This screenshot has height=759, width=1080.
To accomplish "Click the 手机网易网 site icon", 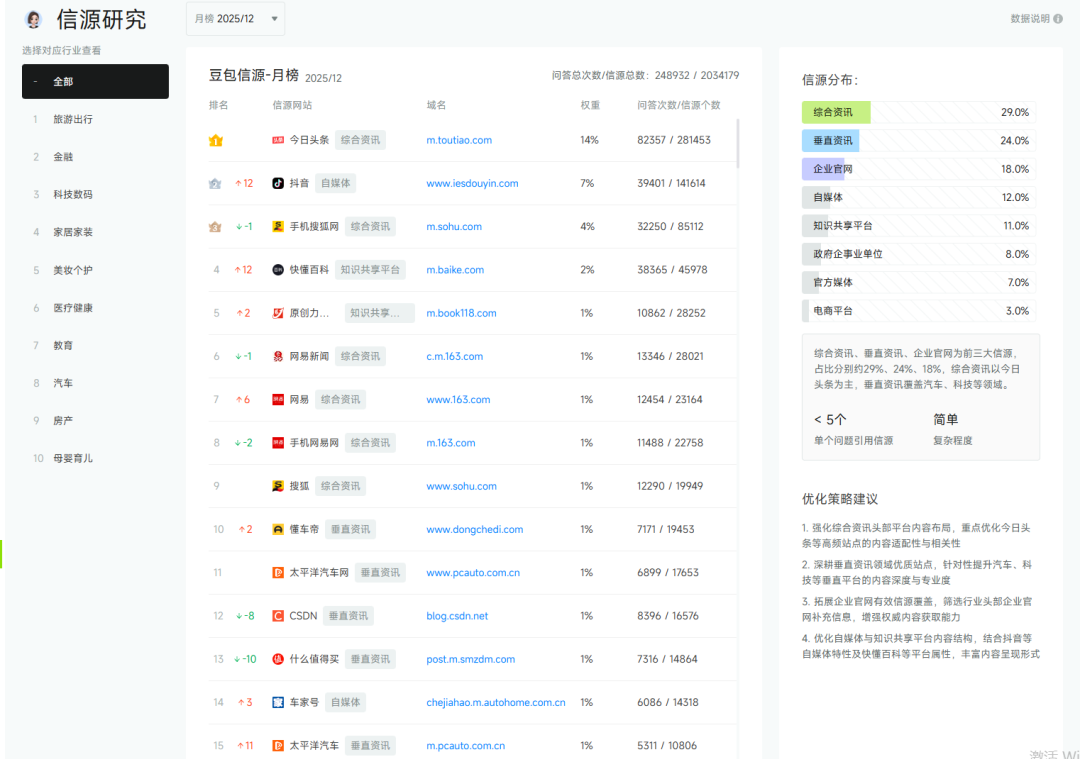I will point(278,443).
